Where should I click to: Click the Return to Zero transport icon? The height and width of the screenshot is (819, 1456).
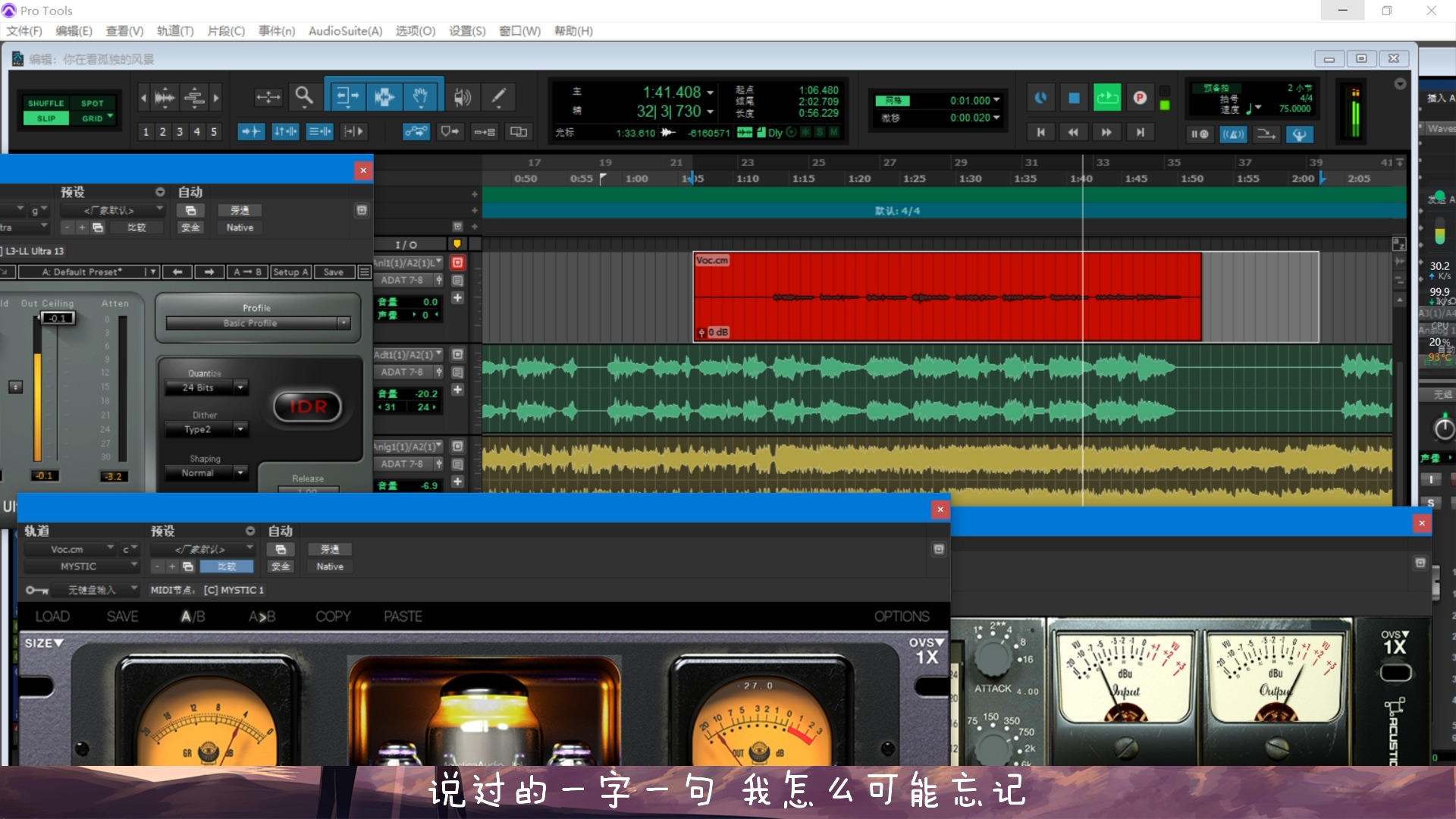click(1041, 131)
